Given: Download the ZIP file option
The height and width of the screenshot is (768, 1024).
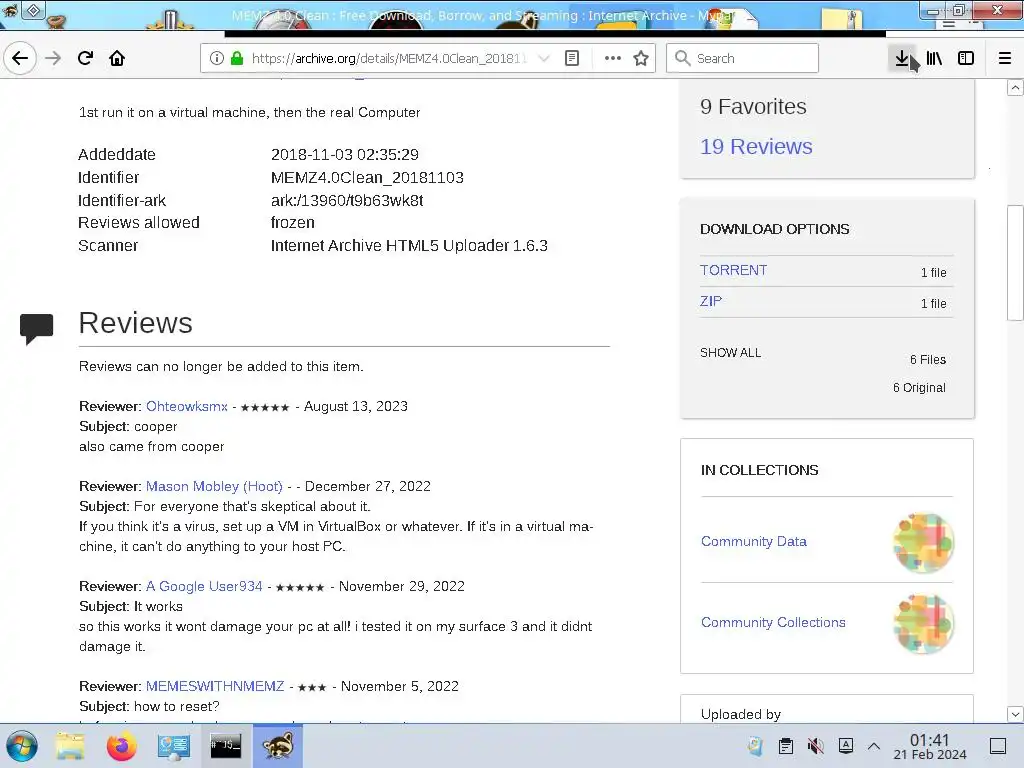Looking at the screenshot, I should point(711,301).
